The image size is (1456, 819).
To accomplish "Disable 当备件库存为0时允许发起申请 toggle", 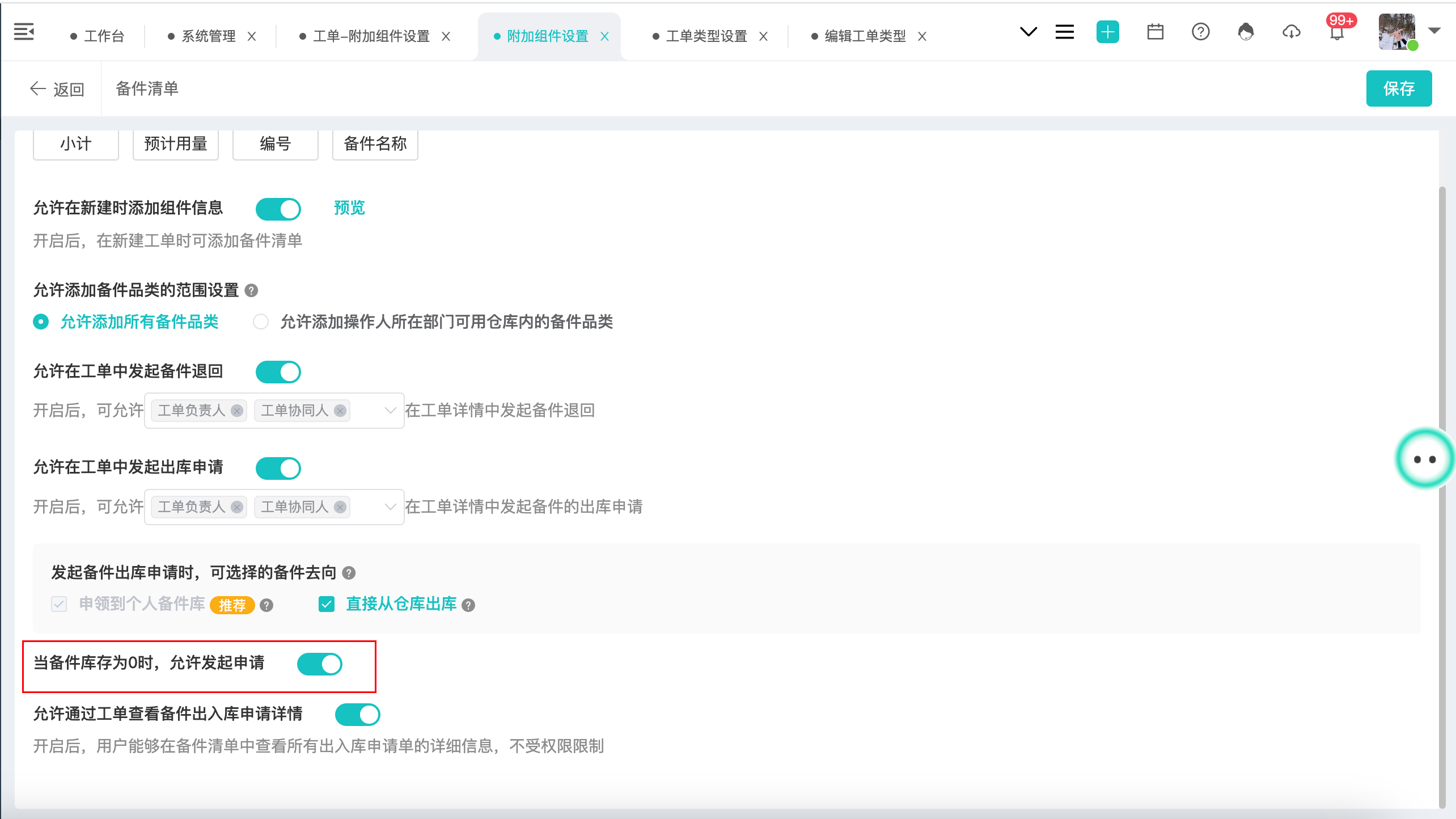I will click(x=320, y=664).
